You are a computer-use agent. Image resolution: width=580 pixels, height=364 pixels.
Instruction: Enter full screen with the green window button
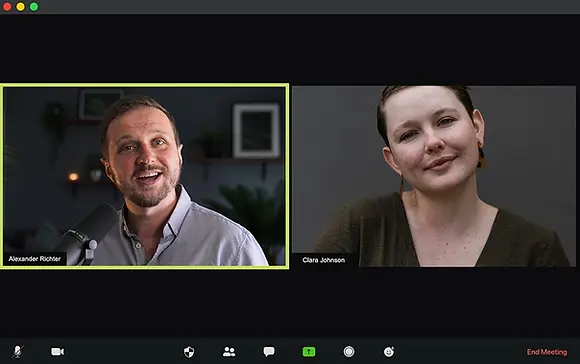pyautogui.click(x=34, y=7)
